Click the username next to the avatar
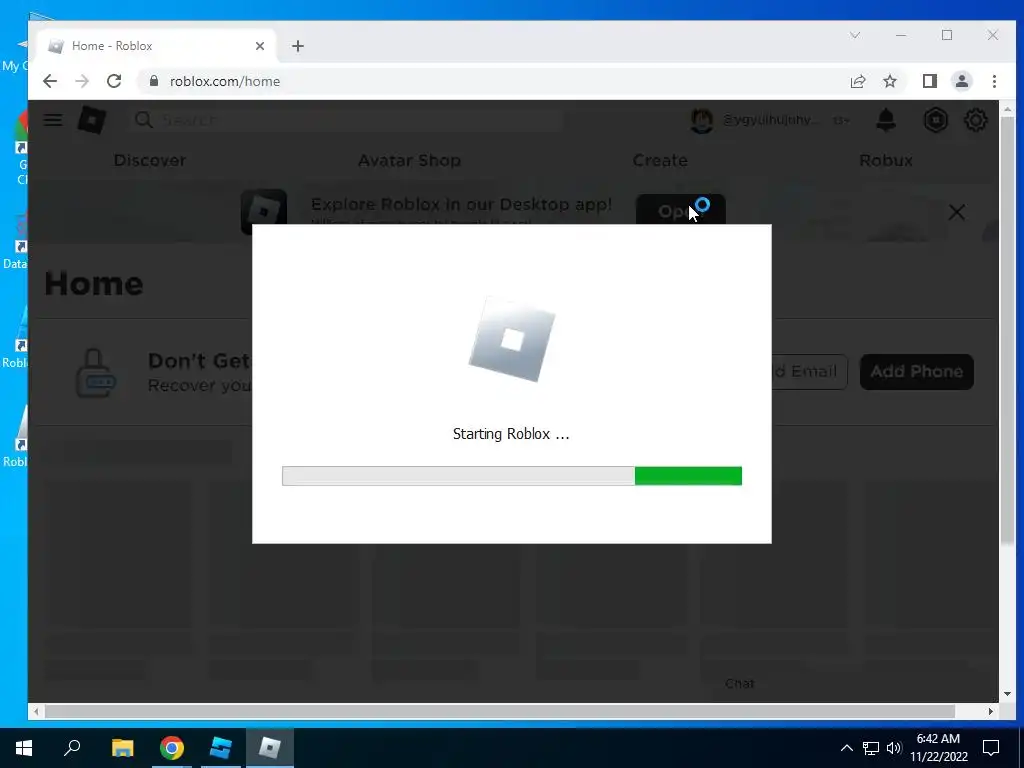 769,120
